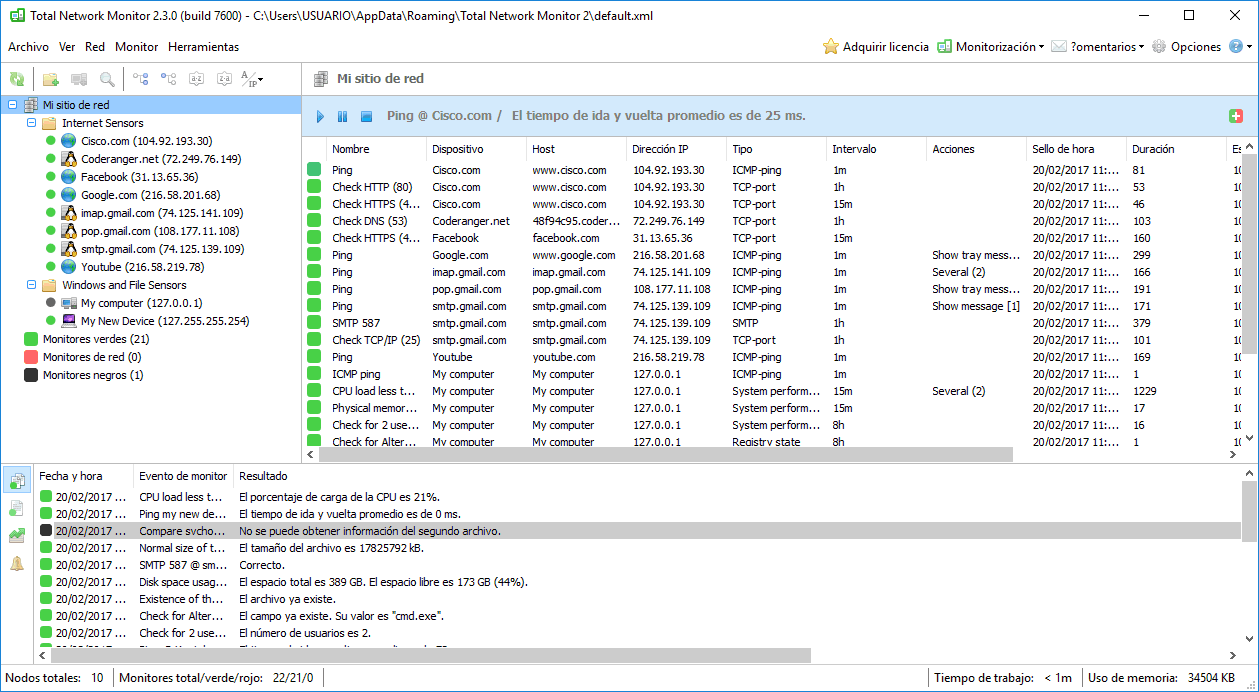Click the expand all tree nodes icon
The width and height of the screenshot is (1259, 692).
point(141,79)
